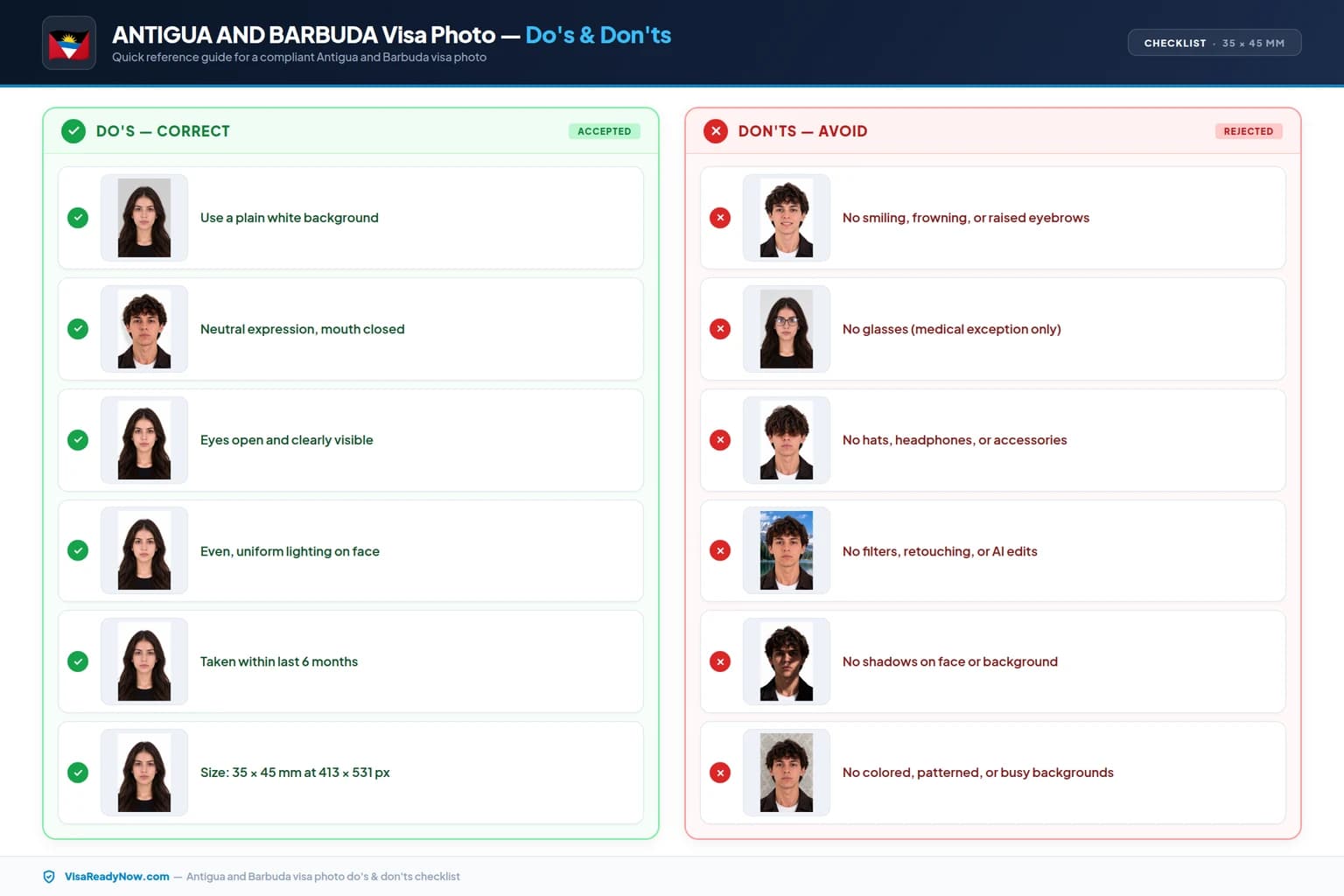Select the even lighting photo thumbnail
The width and height of the screenshot is (1344, 896).
144,550
